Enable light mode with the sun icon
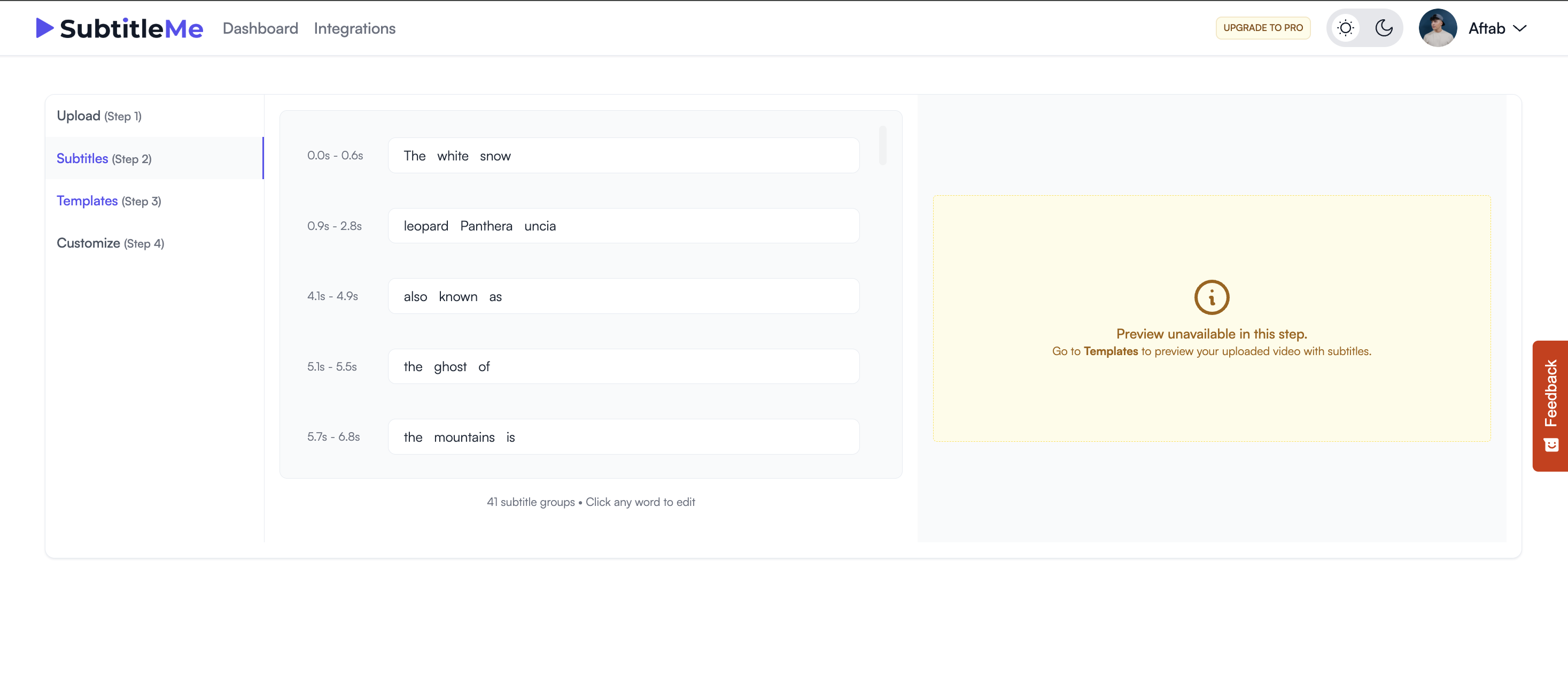This screenshot has height=676, width=1568. click(x=1346, y=27)
